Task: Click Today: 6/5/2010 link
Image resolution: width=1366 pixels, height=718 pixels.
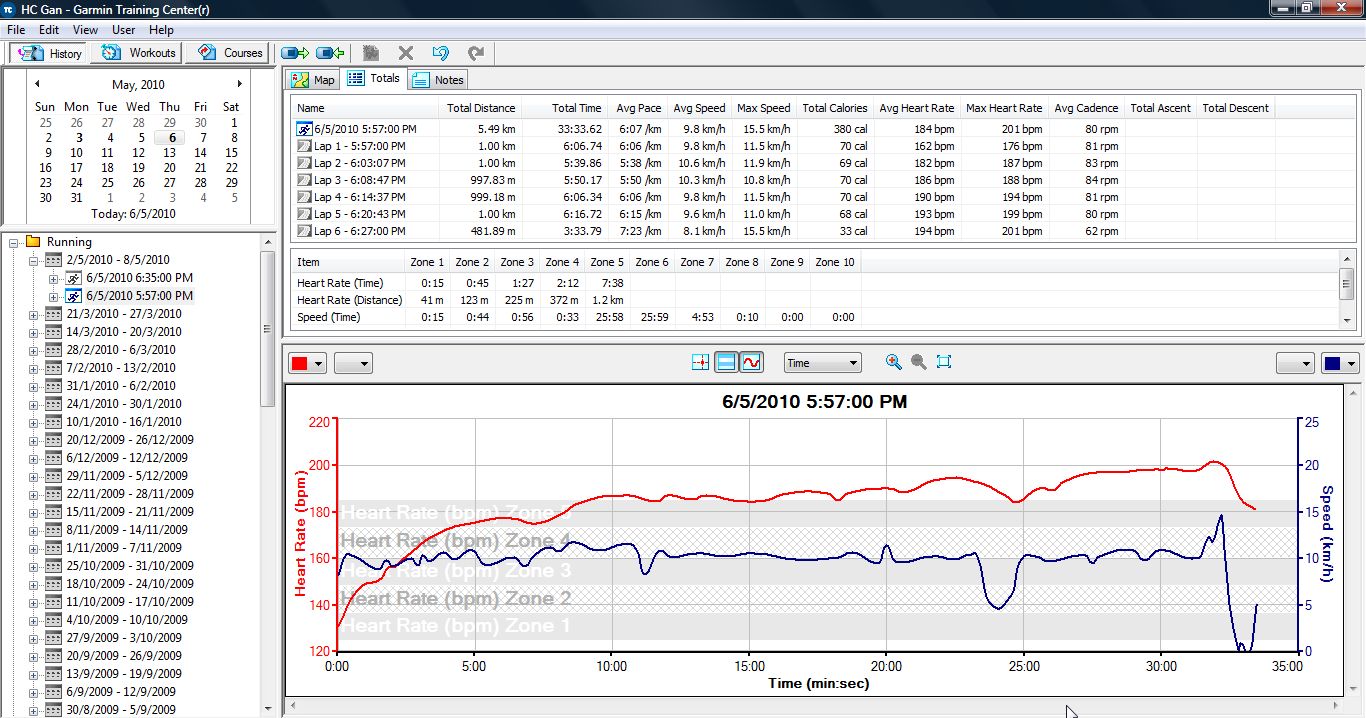Action: click(133, 214)
